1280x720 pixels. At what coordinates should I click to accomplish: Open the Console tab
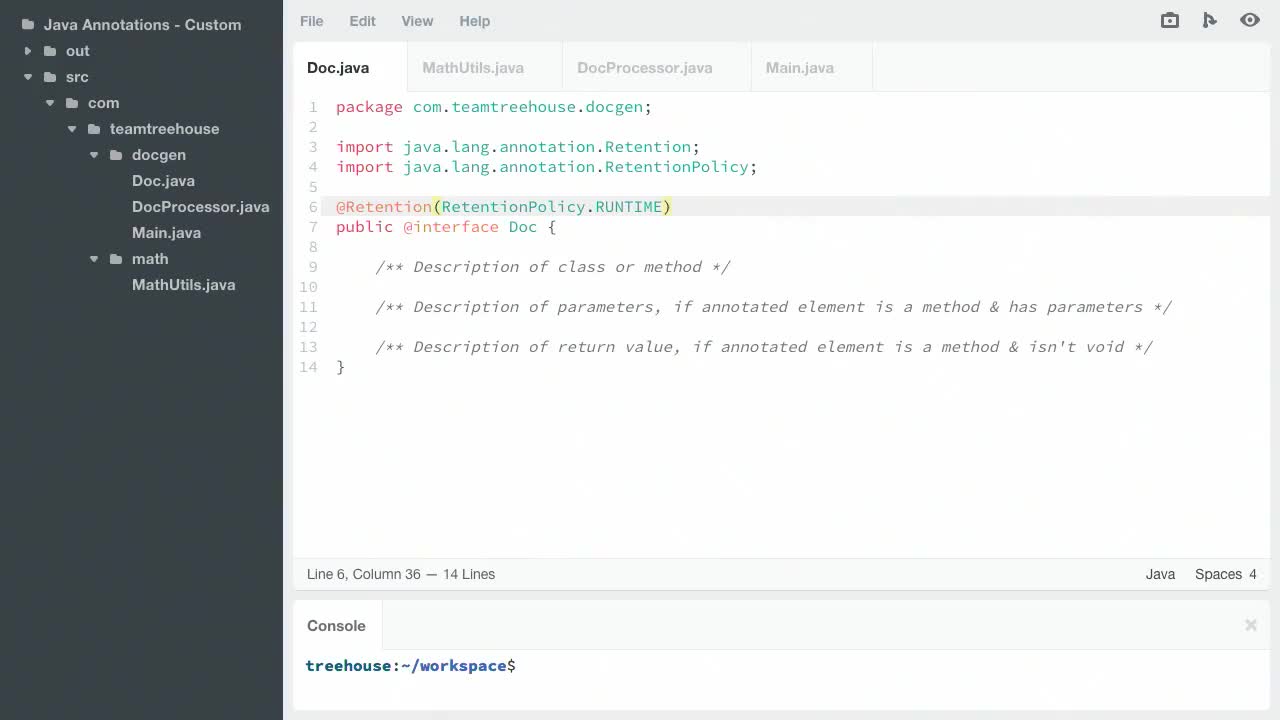pyautogui.click(x=337, y=626)
